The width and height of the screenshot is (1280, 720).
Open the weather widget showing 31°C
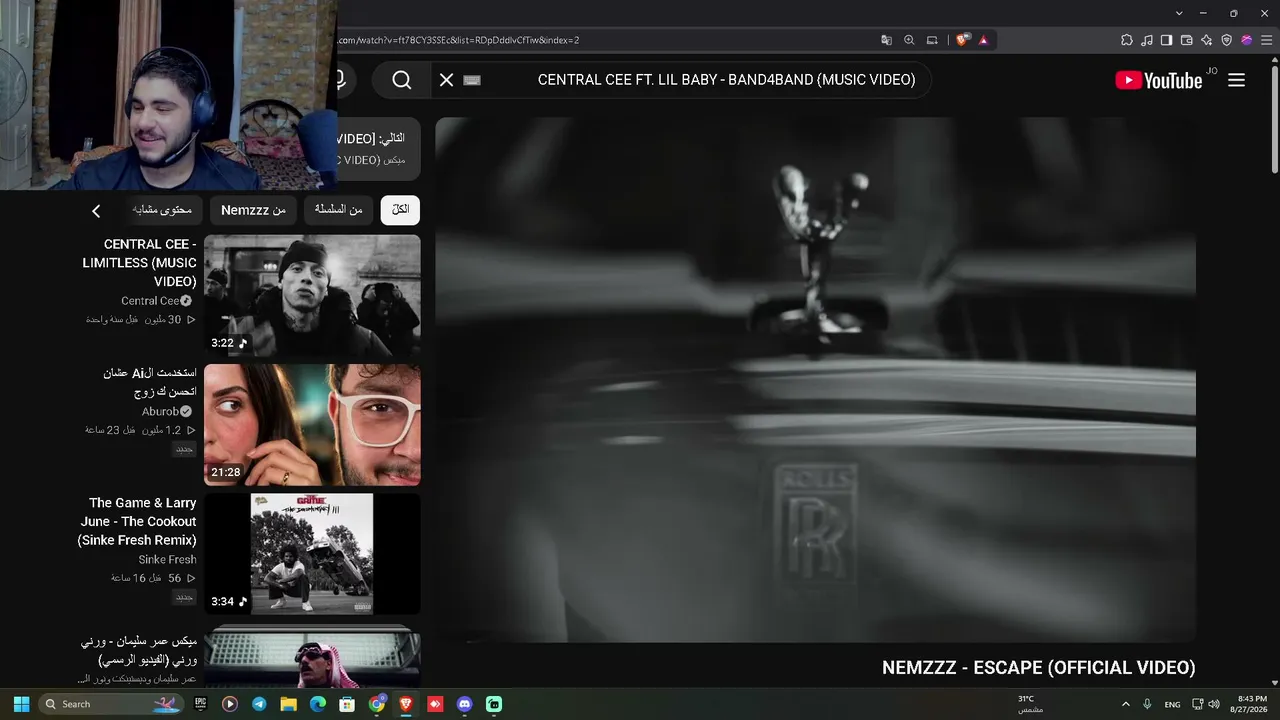pyautogui.click(x=1029, y=704)
